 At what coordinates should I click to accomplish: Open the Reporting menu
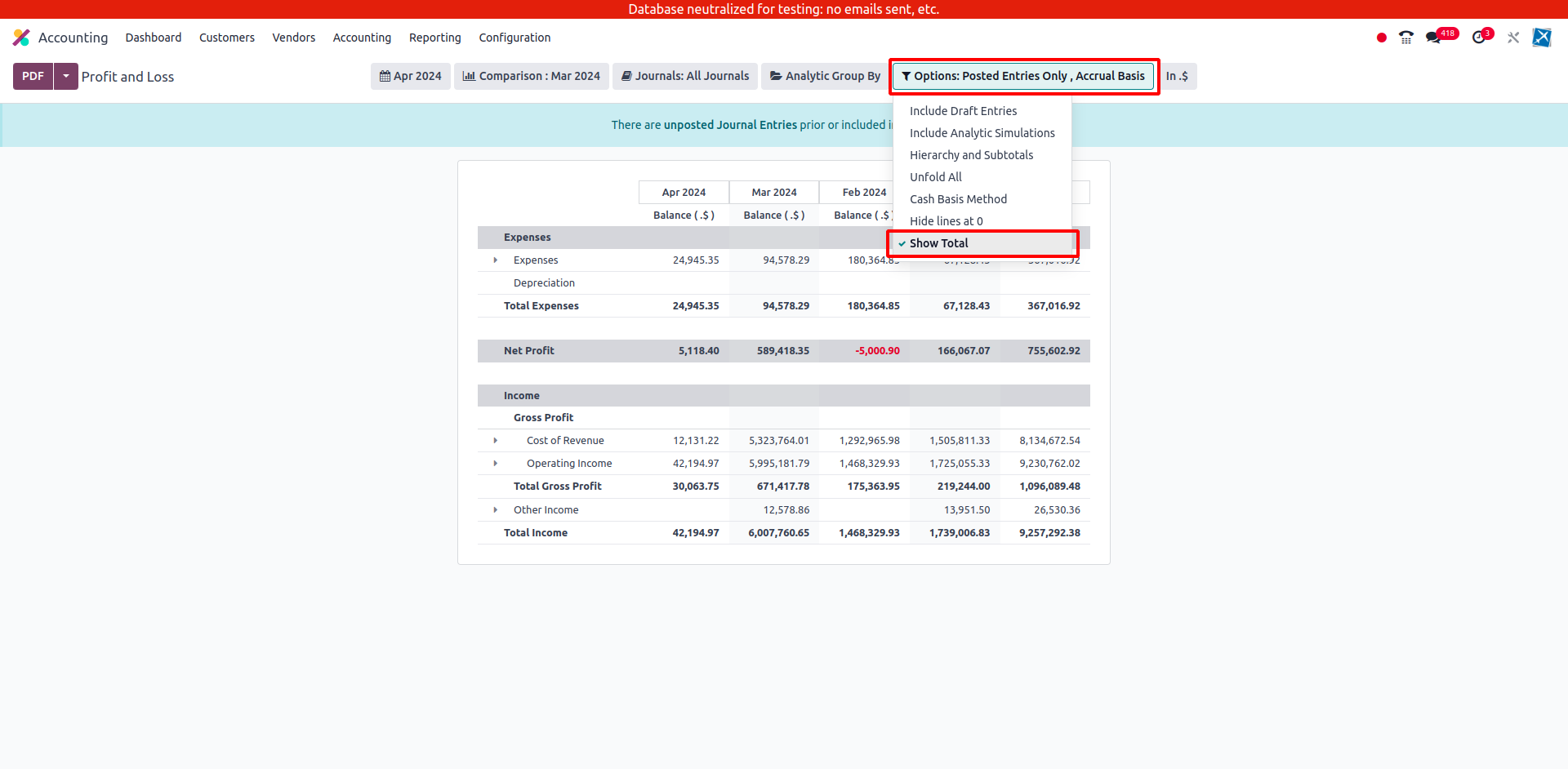point(434,38)
